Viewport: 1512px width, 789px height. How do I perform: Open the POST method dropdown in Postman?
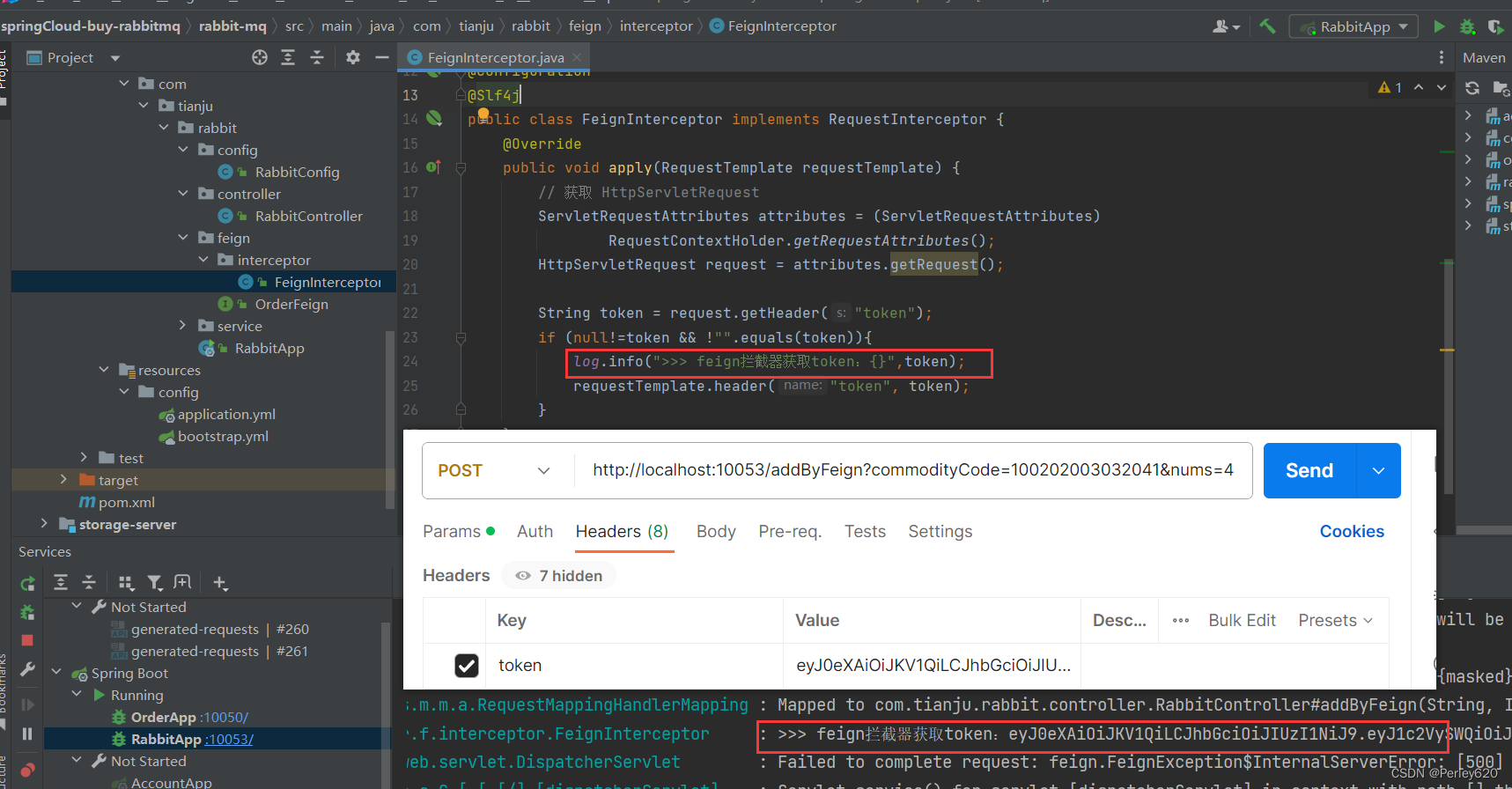(494, 470)
